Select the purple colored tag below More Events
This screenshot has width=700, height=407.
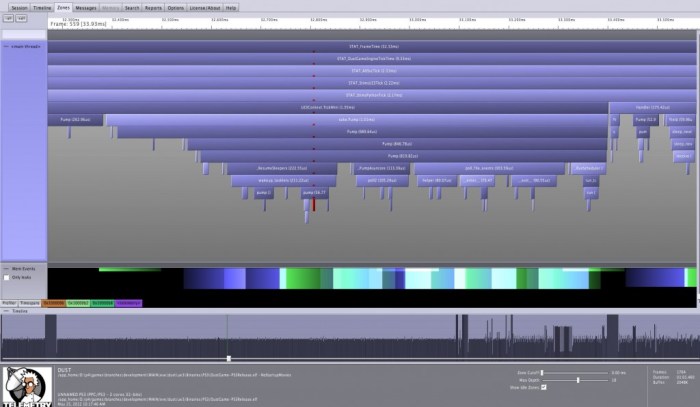point(129,302)
